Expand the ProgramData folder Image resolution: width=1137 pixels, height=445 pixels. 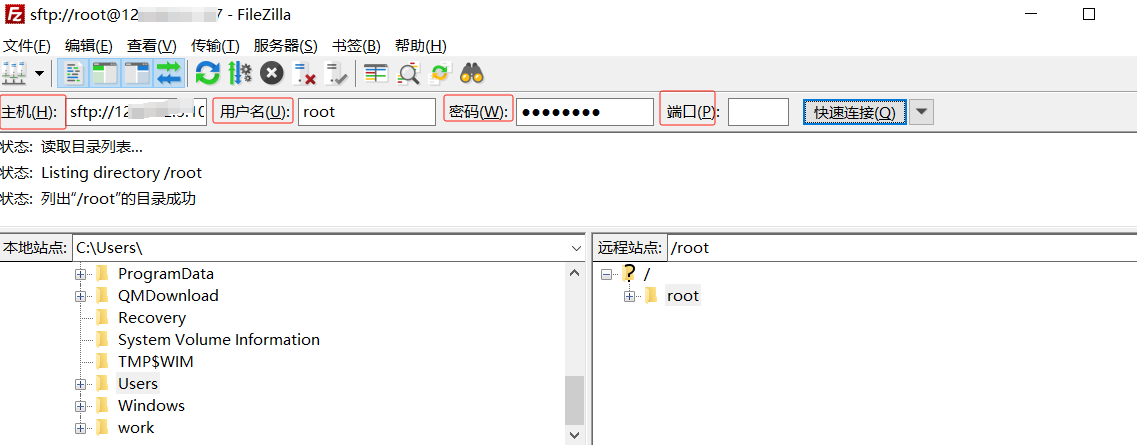[80, 274]
